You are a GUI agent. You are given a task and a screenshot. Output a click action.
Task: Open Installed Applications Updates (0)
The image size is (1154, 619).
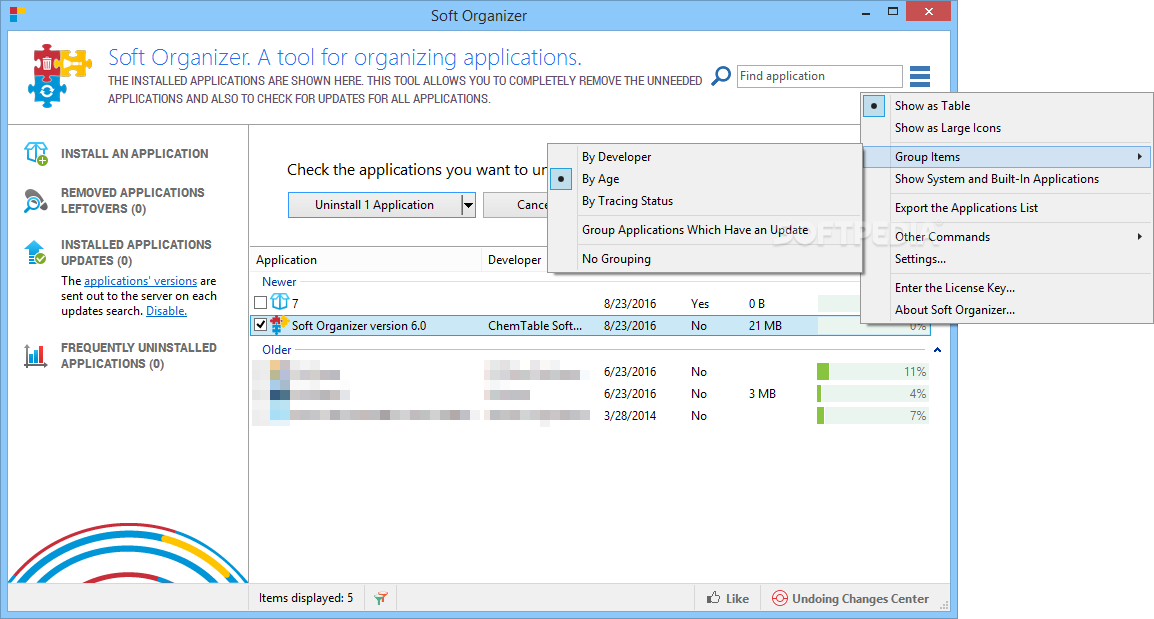pos(136,252)
